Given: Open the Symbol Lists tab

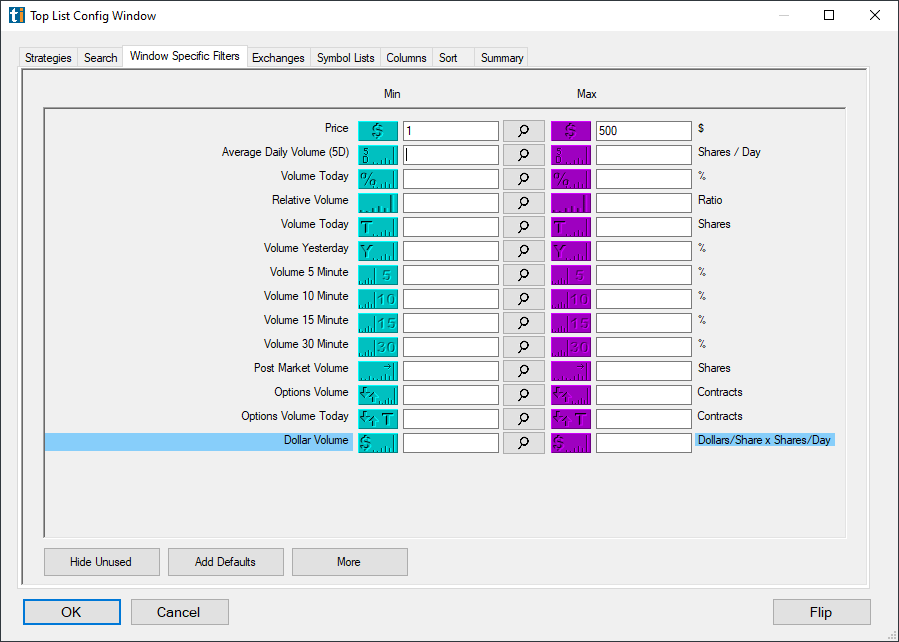Looking at the screenshot, I should point(345,57).
